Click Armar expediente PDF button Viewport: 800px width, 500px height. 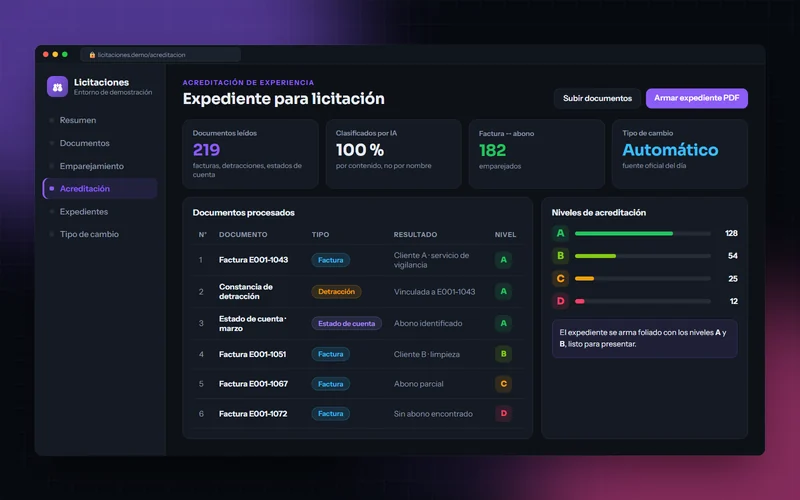(696, 98)
